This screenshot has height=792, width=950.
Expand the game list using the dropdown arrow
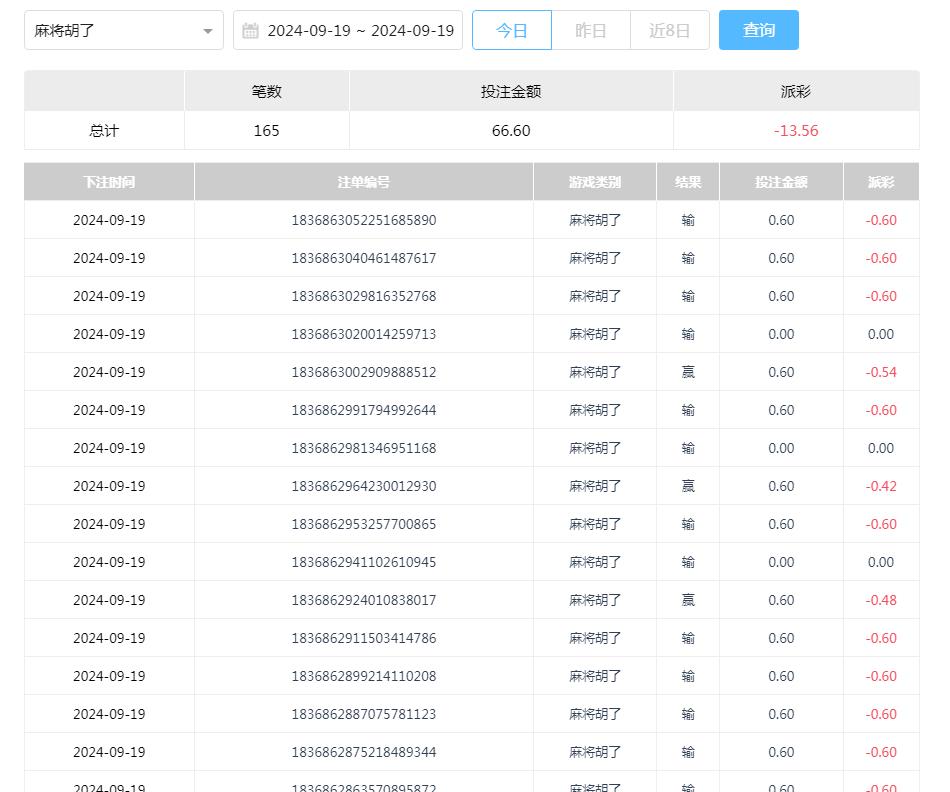(208, 31)
